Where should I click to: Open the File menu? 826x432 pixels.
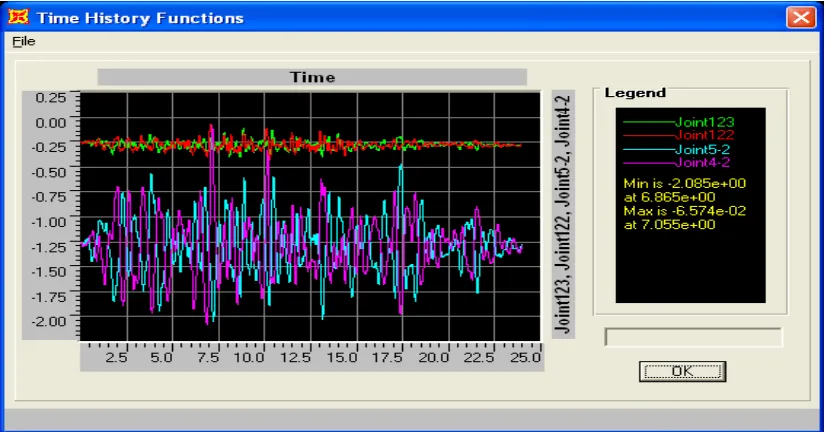[24, 42]
